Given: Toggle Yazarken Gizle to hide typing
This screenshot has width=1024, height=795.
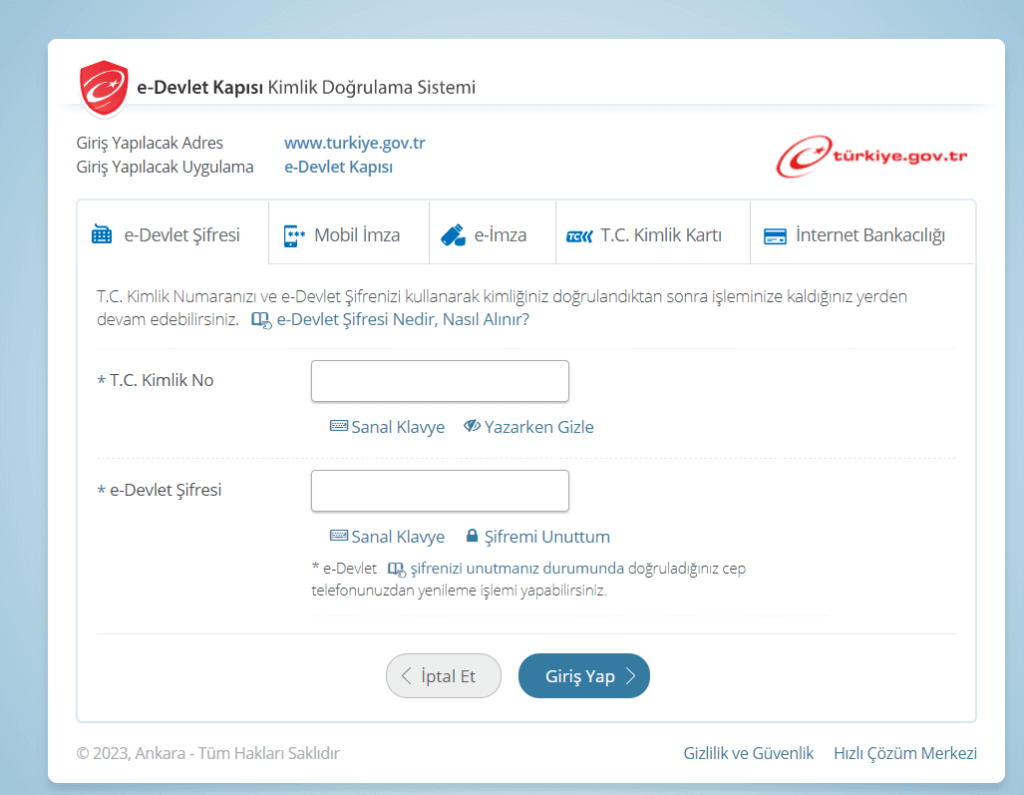Looking at the screenshot, I should 529,427.
